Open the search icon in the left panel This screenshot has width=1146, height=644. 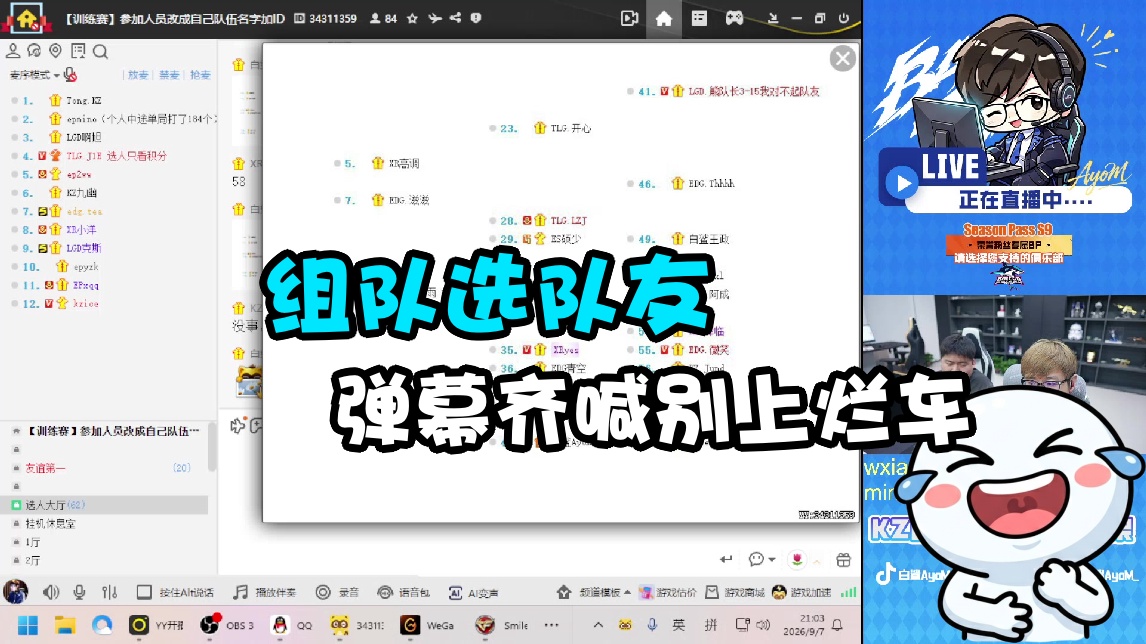[x=100, y=51]
